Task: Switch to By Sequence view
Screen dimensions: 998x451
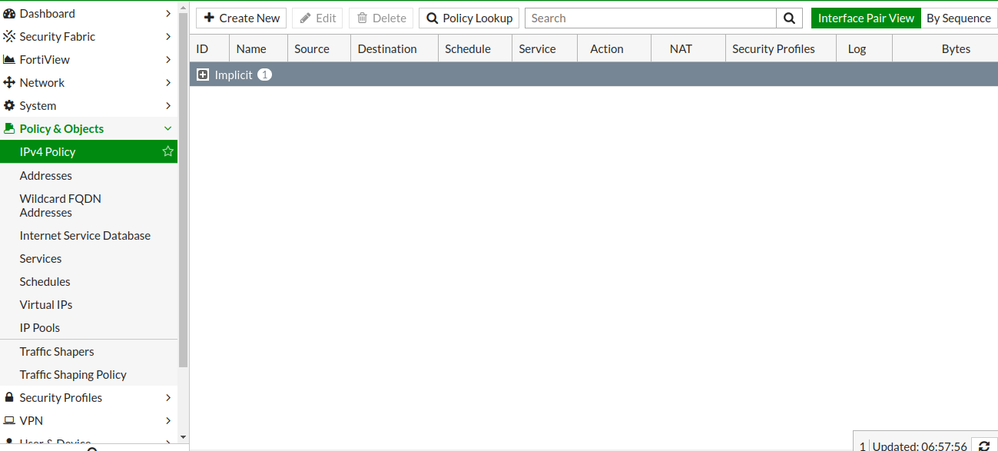Action: 958,18
